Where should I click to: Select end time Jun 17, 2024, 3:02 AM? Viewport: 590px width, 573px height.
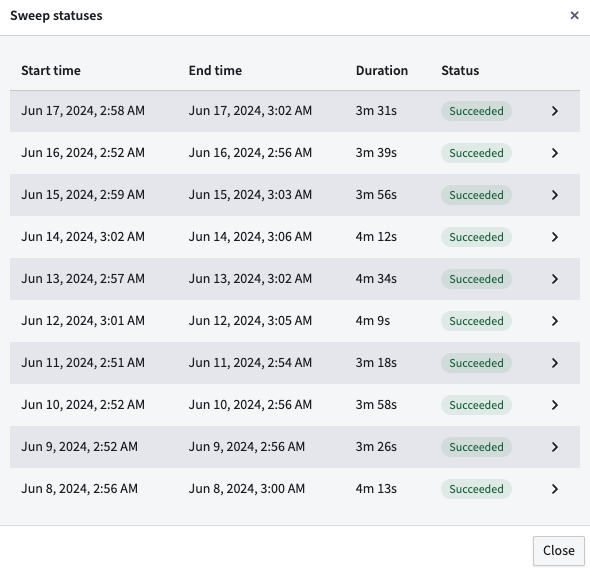pyautogui.click(x=250, y=111)
